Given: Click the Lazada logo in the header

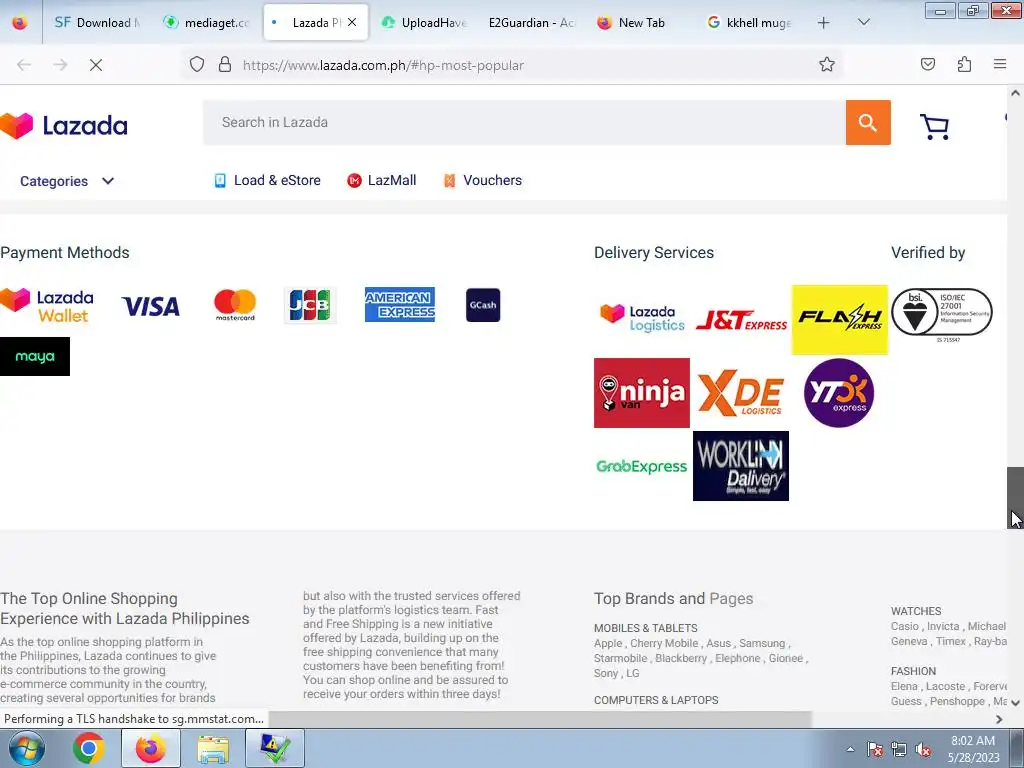Looking at the screenshot, I should (64, 125).
